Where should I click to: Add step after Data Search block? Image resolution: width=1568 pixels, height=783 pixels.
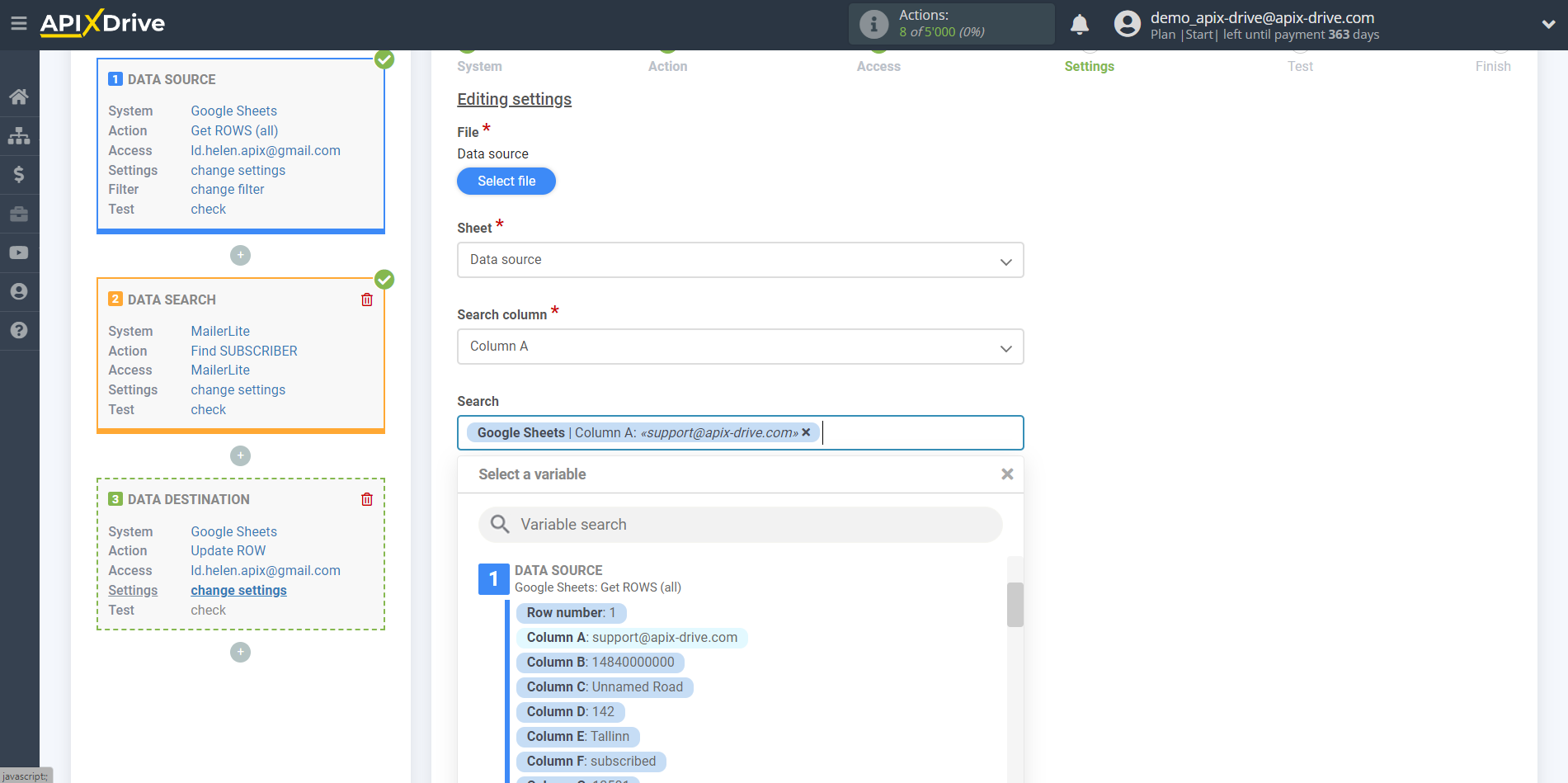[240, 455]
